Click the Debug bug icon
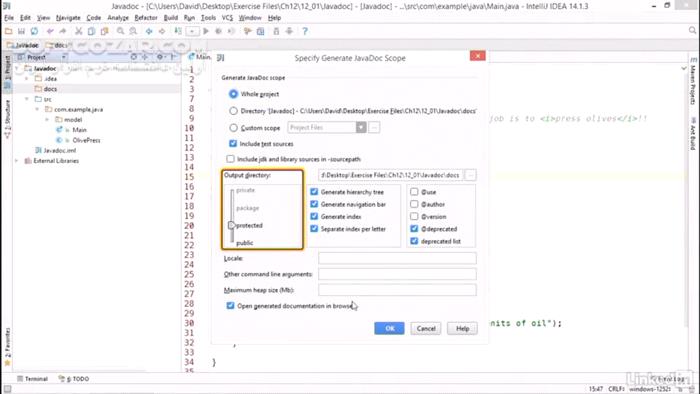 (219, 31)
